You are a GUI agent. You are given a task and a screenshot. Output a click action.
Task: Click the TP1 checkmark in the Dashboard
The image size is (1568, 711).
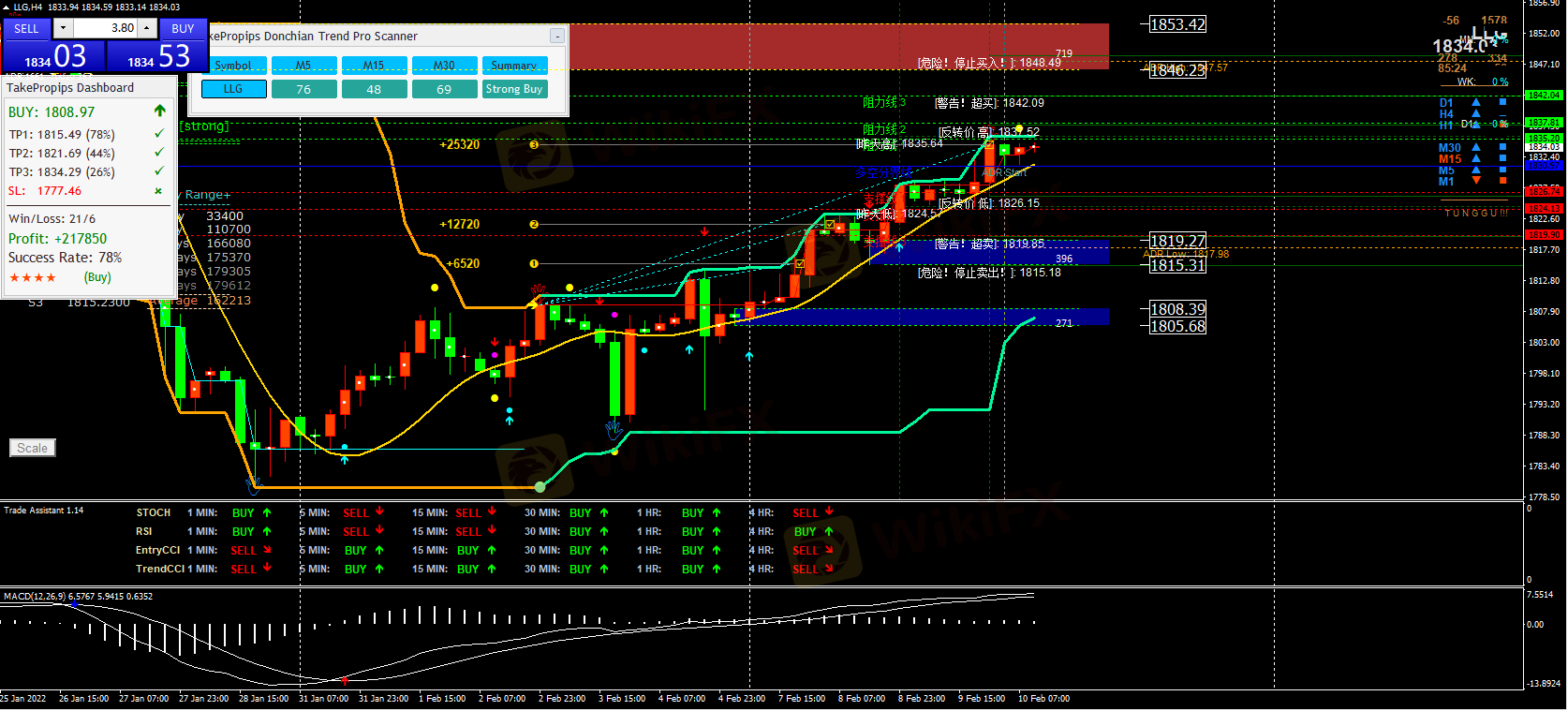[x=159, y=135]
